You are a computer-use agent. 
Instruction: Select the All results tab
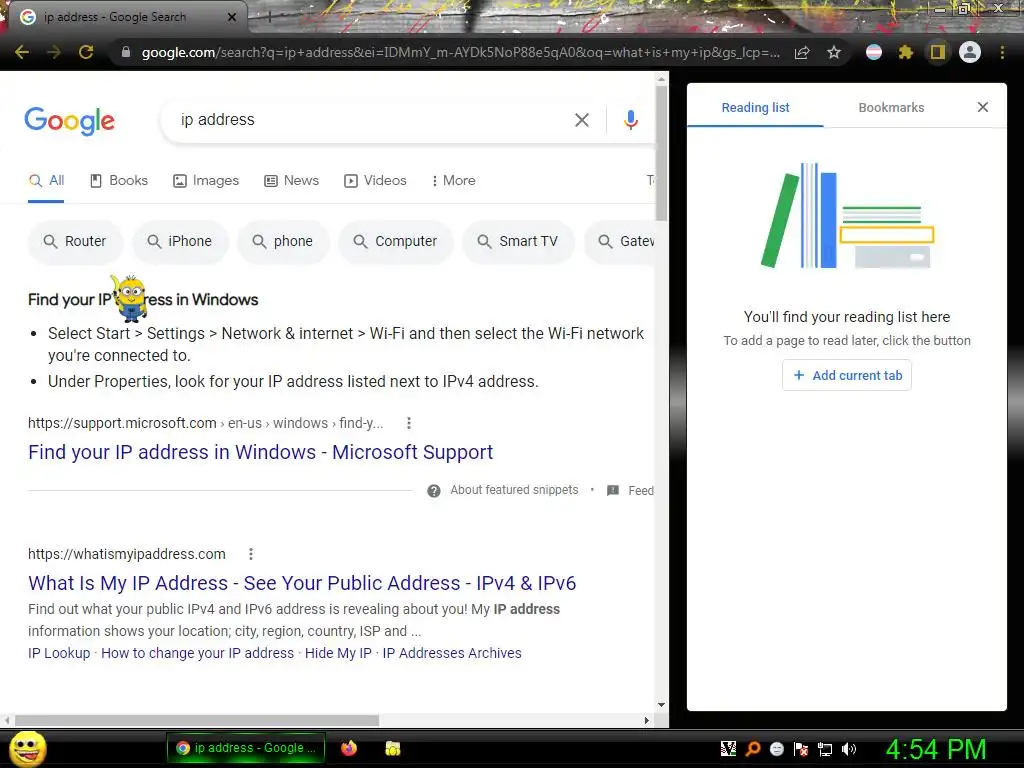pos(46,181)
